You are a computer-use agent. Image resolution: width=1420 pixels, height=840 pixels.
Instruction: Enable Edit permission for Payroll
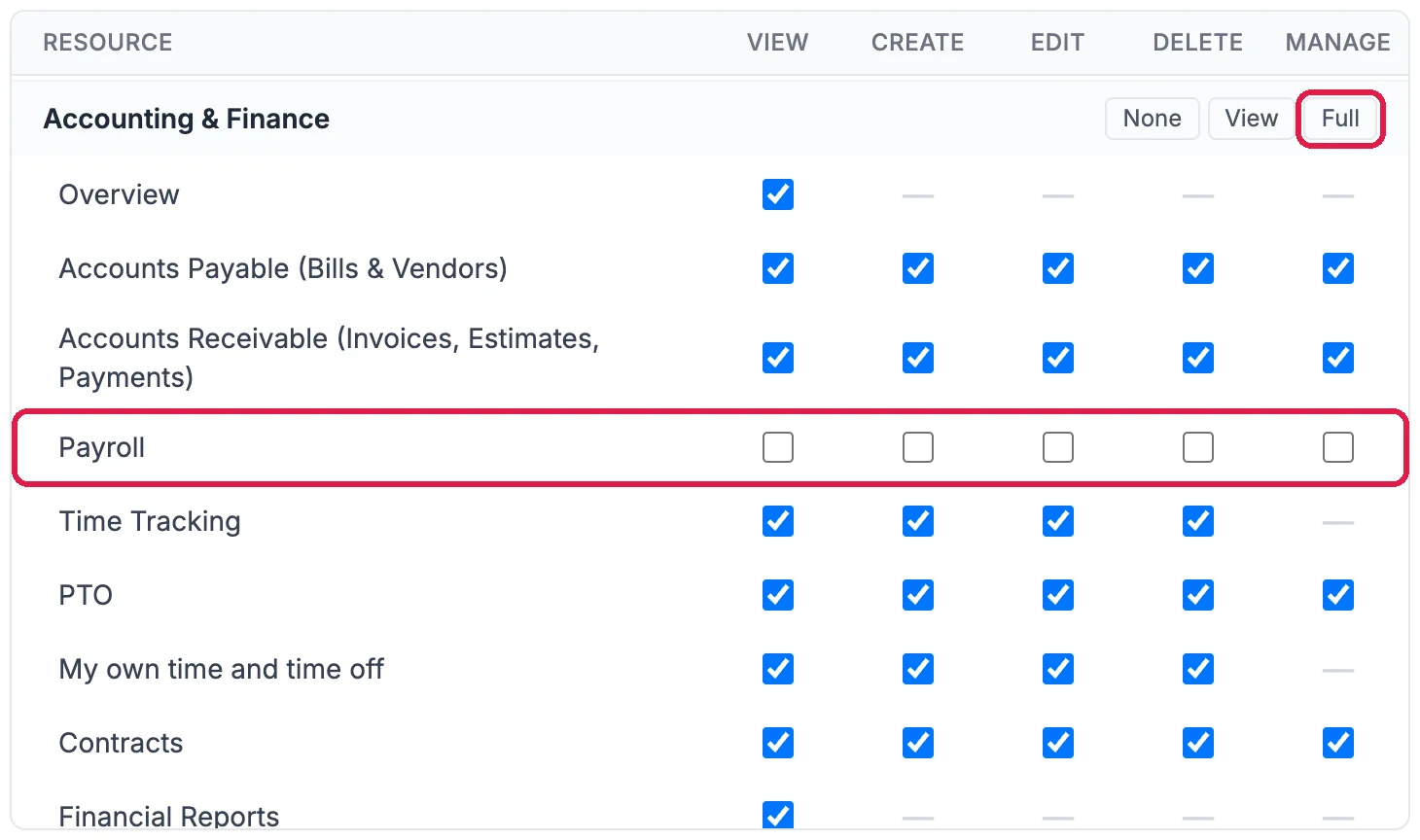[x=1058, y=447]
